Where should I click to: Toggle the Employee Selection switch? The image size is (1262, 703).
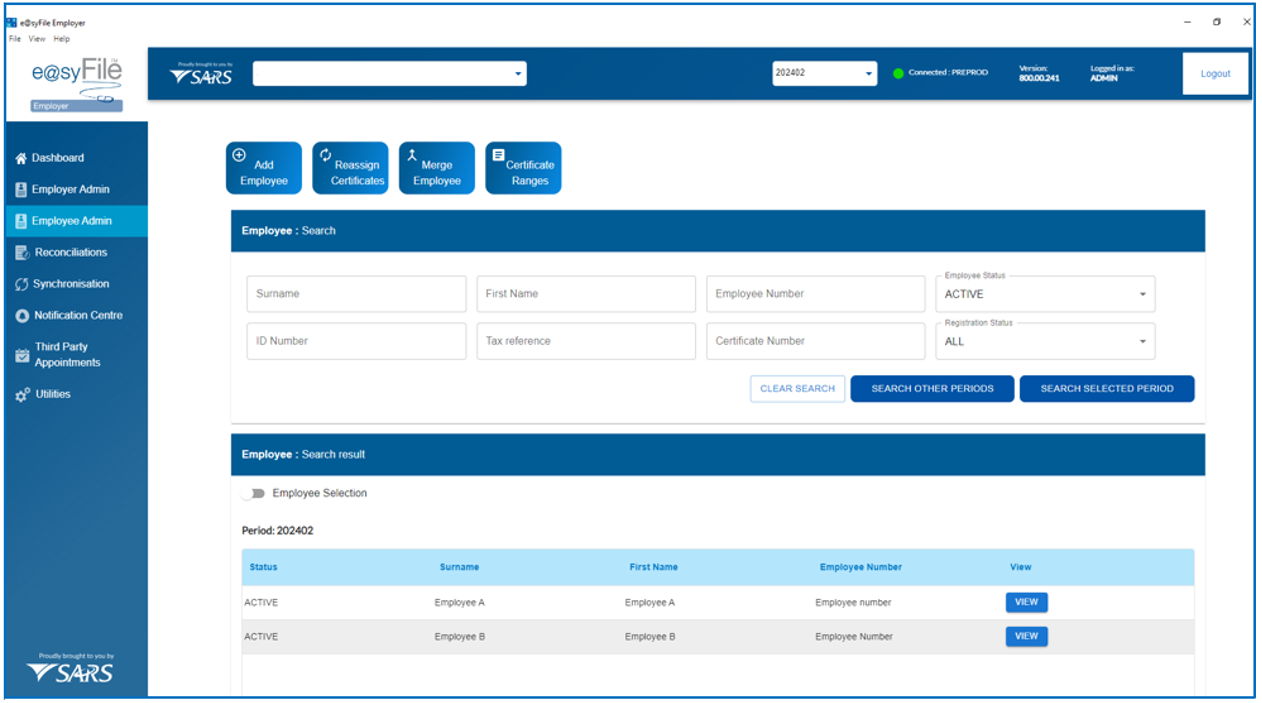coord(254,494)
